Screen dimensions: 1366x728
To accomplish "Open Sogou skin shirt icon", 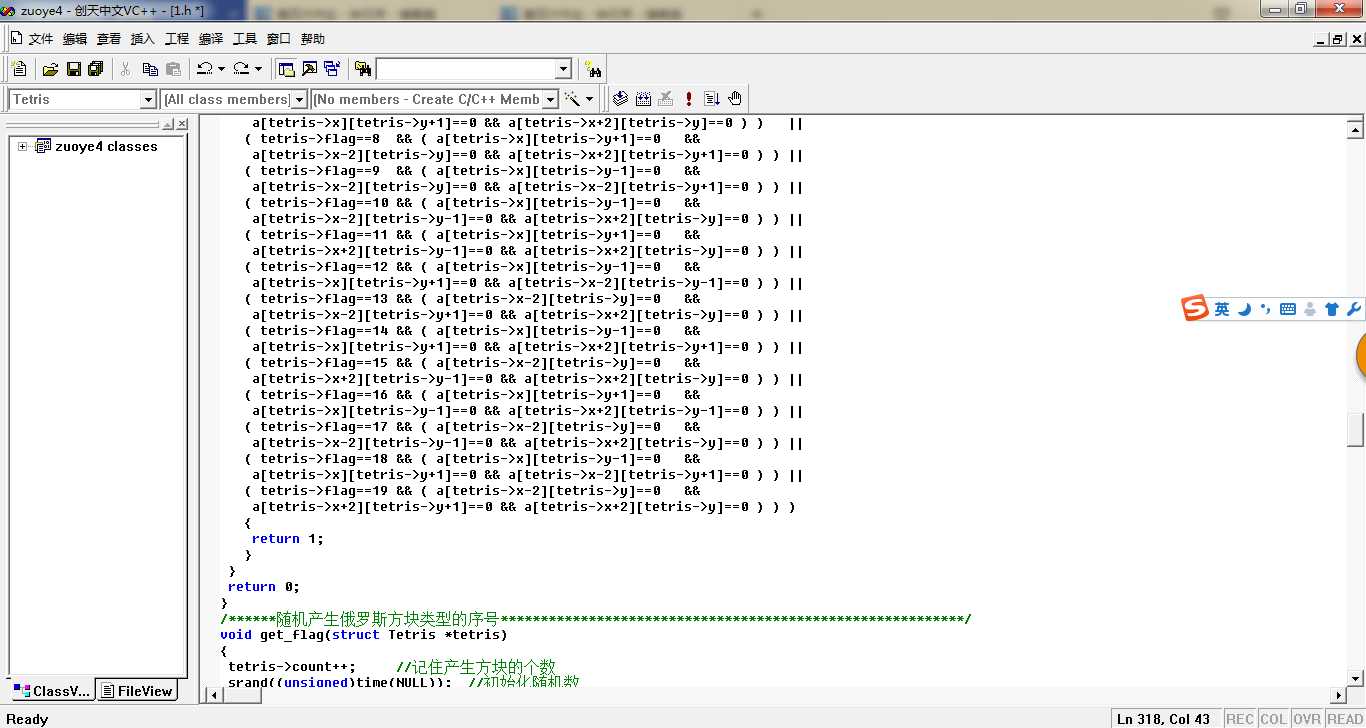I will point(1332,310).
